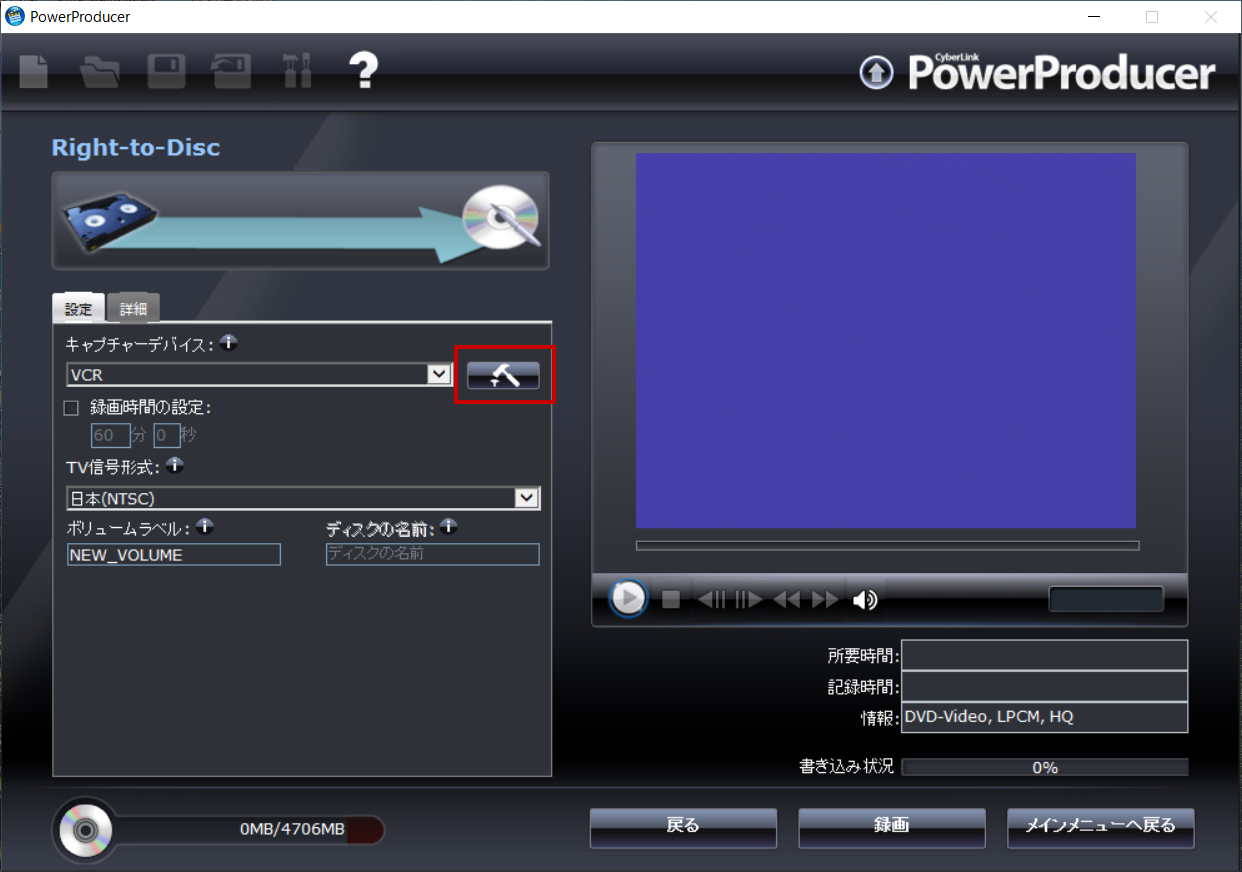
Task: Click the 戻る button
Action: [683, 827]
